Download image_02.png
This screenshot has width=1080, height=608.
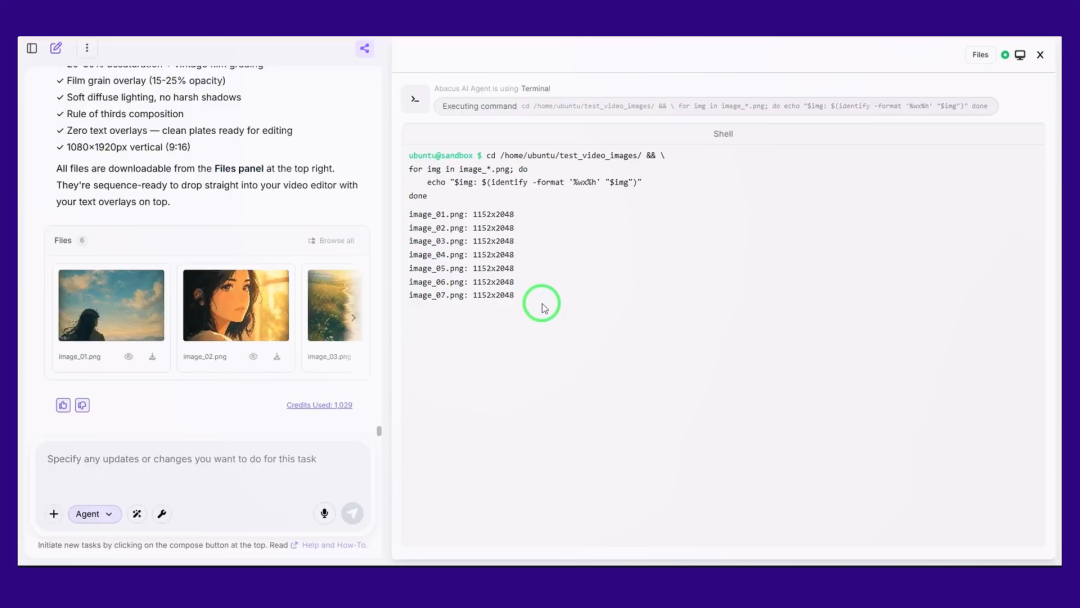(x=277, y=357)
